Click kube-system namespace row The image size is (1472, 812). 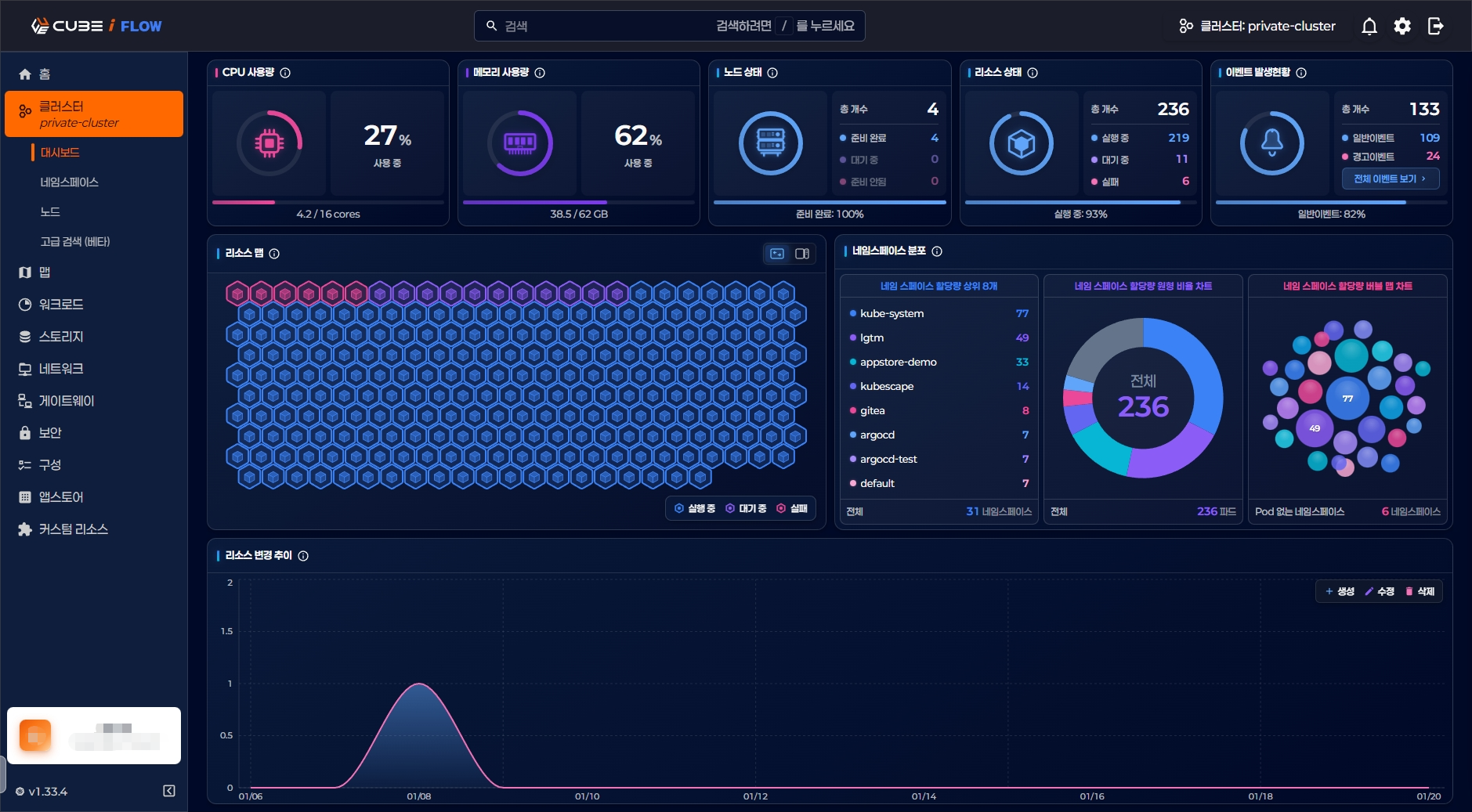[939, 313]
